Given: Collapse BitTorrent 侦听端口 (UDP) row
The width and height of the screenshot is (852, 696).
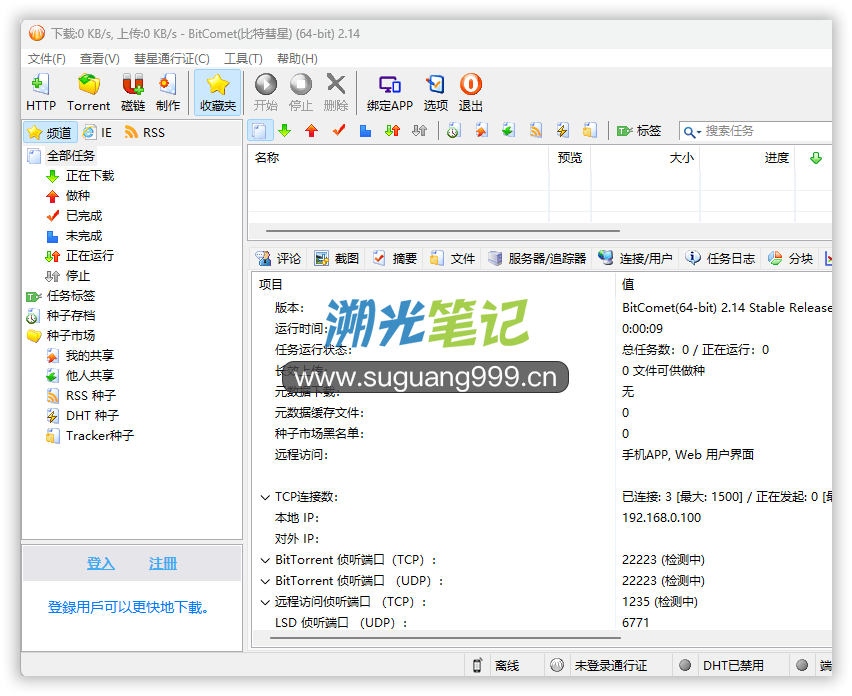Looking at the screenshot, I should [x=265, y=581].
